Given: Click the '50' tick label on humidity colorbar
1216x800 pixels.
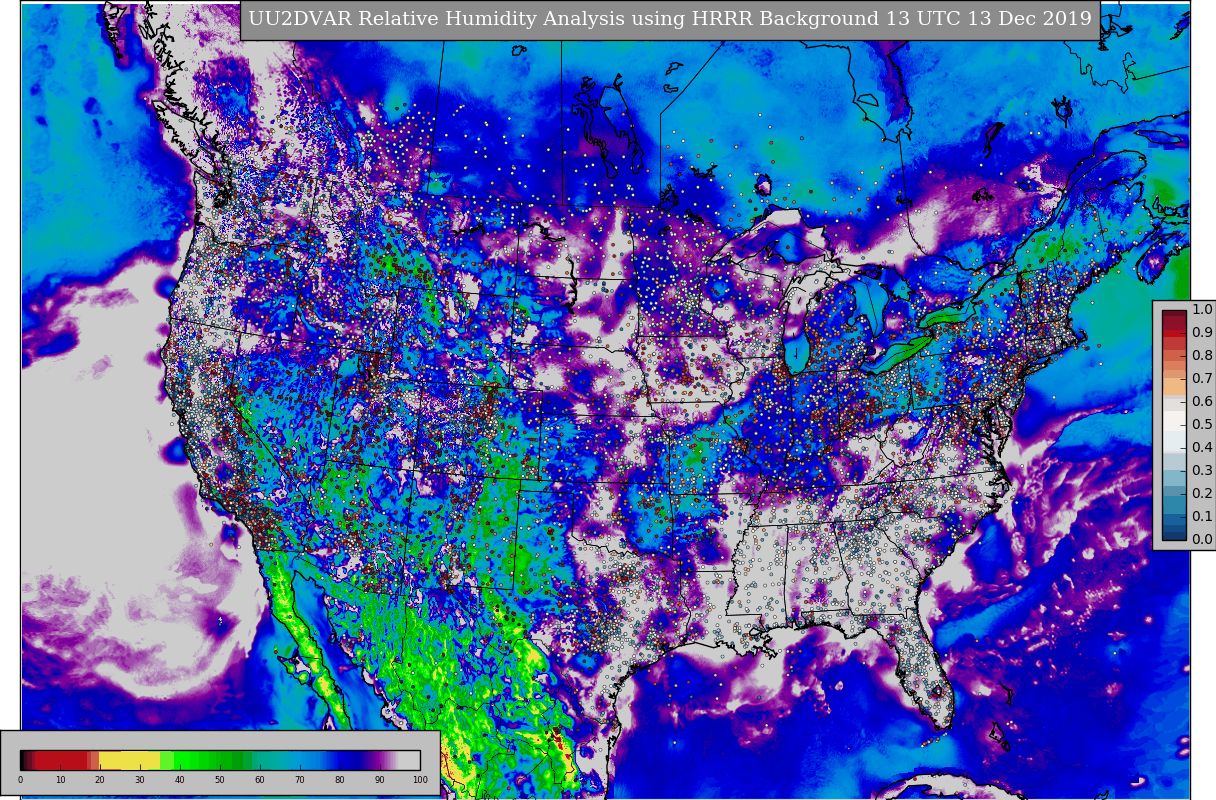Looking at the screenshot, I should coord(220,780).
